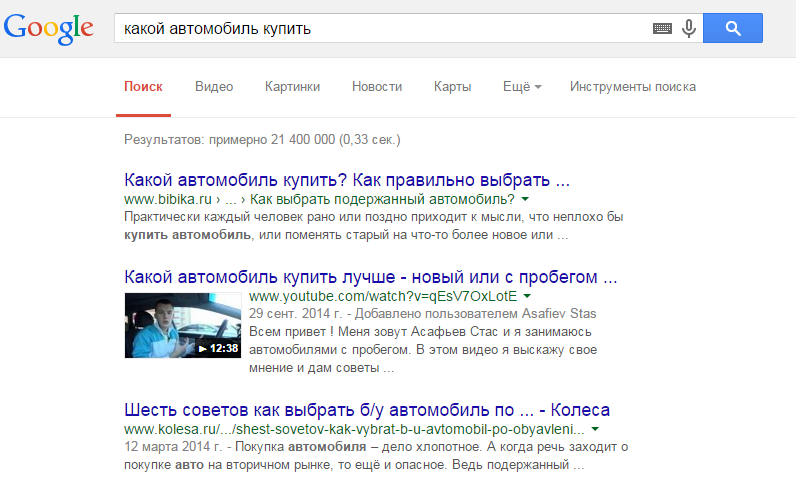The image size is (796, 478).
Task: Expand the Ещё dropdown menu
Action: tap(522, 87)
